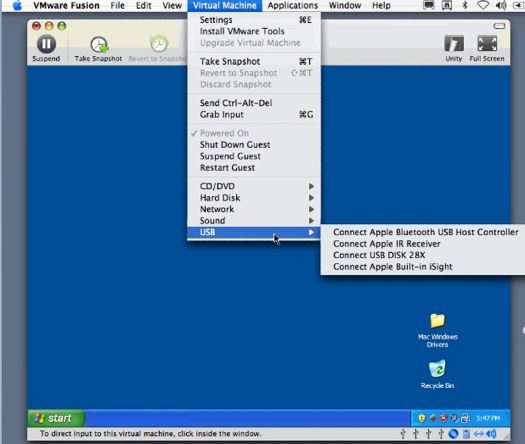Choose Settings from Virtual Machine menu
This screenshot has height=444, width=525.
click(254, 20)
